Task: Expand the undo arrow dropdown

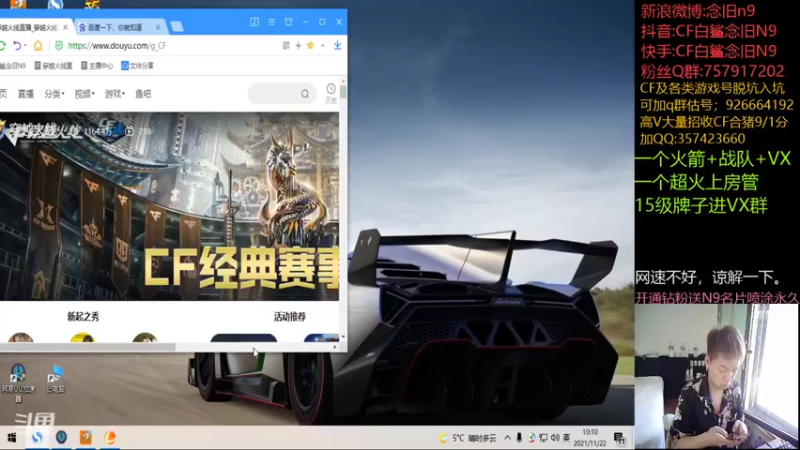Action: (x=25, y=45)
